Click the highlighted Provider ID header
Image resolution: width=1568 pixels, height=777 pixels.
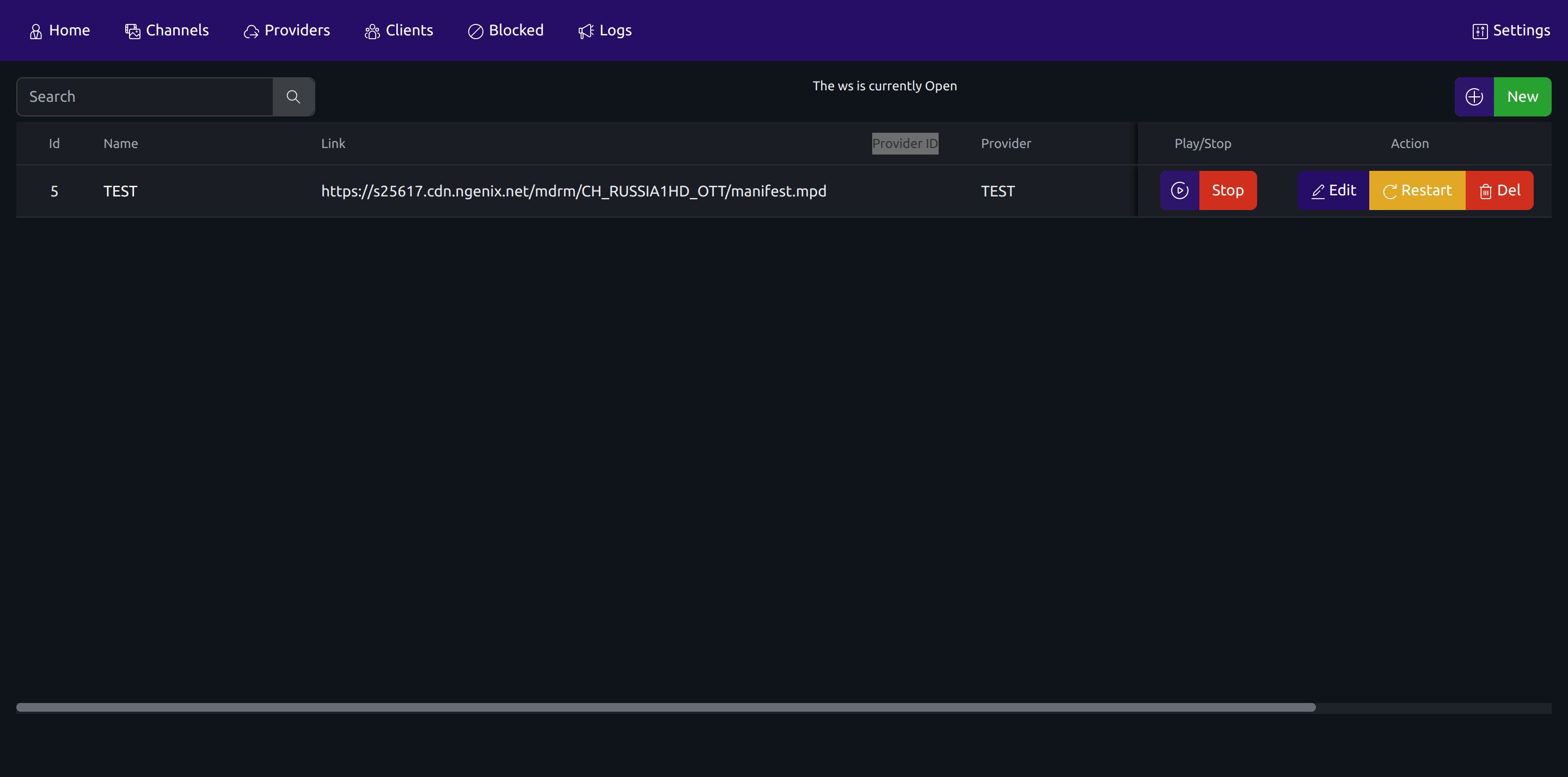905,144
